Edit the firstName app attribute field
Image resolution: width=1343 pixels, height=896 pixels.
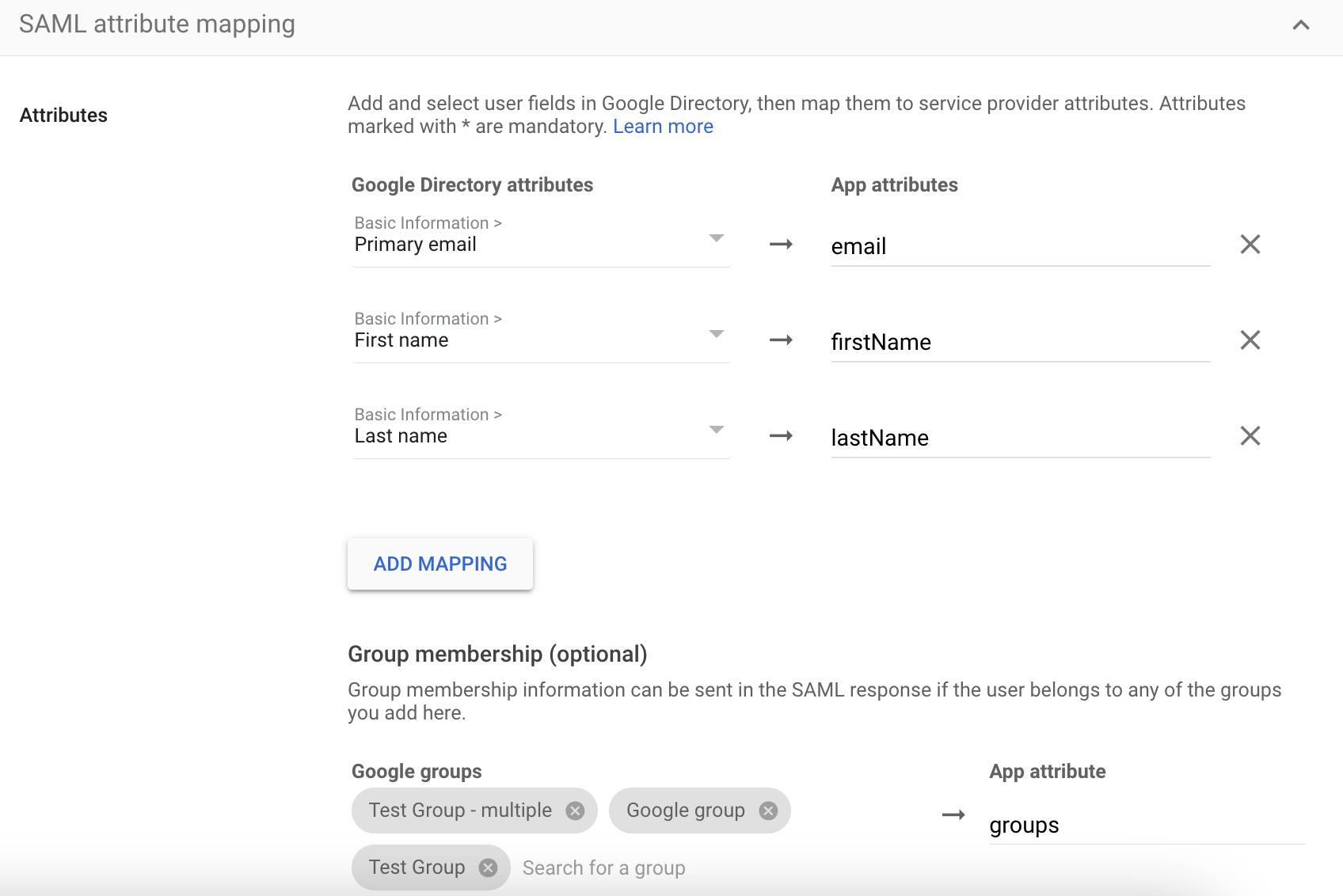pos(1019,343)
